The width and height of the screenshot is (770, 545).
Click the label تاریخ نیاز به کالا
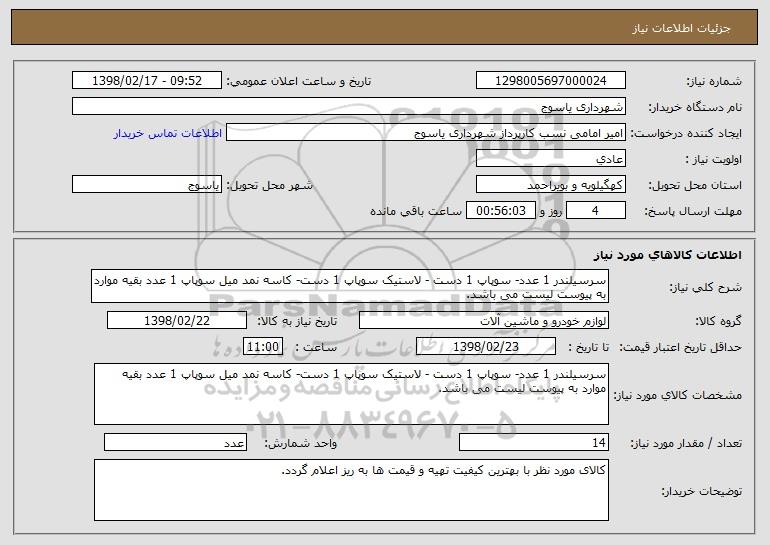coord(297,321)
